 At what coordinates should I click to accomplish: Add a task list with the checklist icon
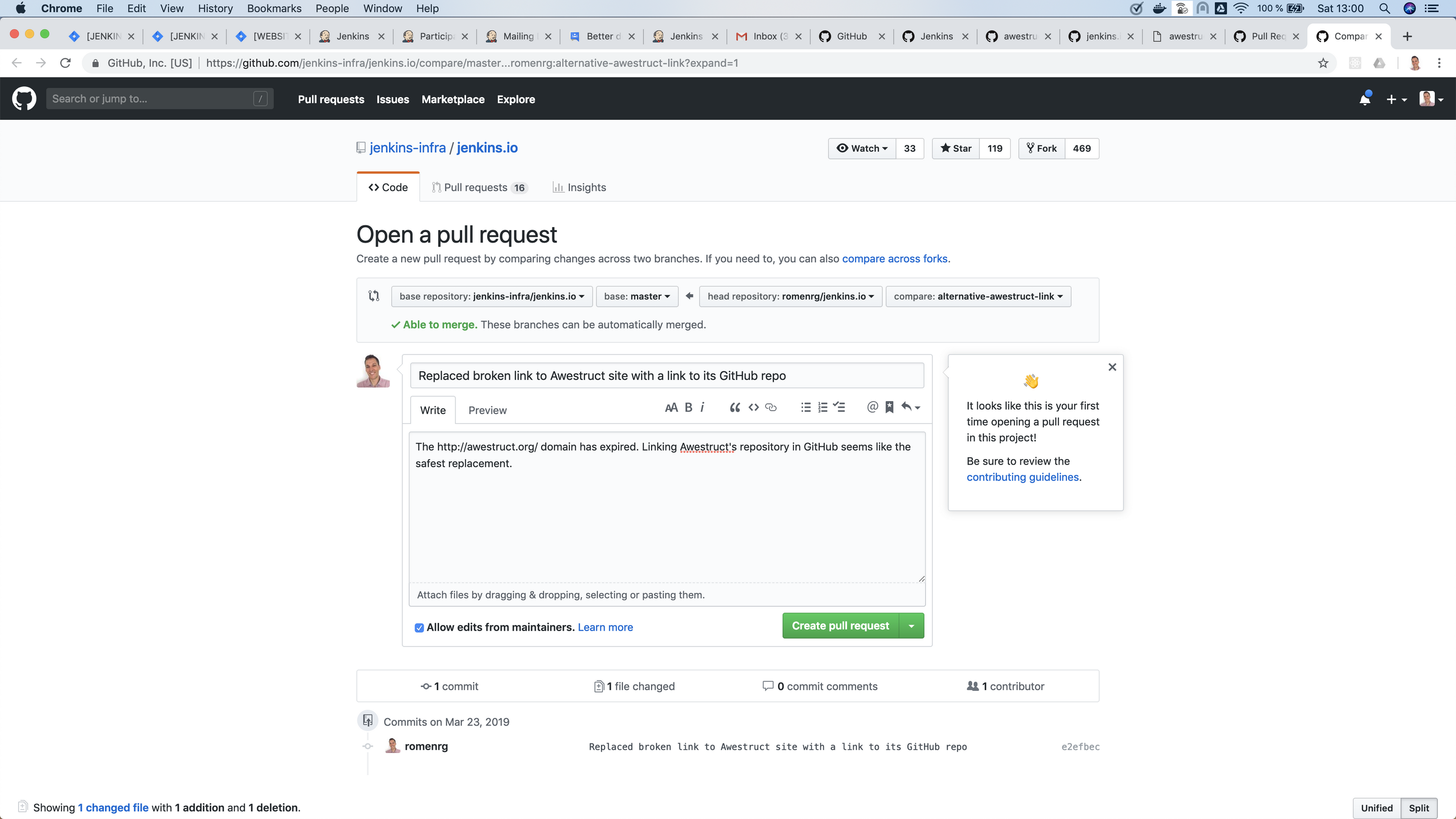[x=839, y=407]
